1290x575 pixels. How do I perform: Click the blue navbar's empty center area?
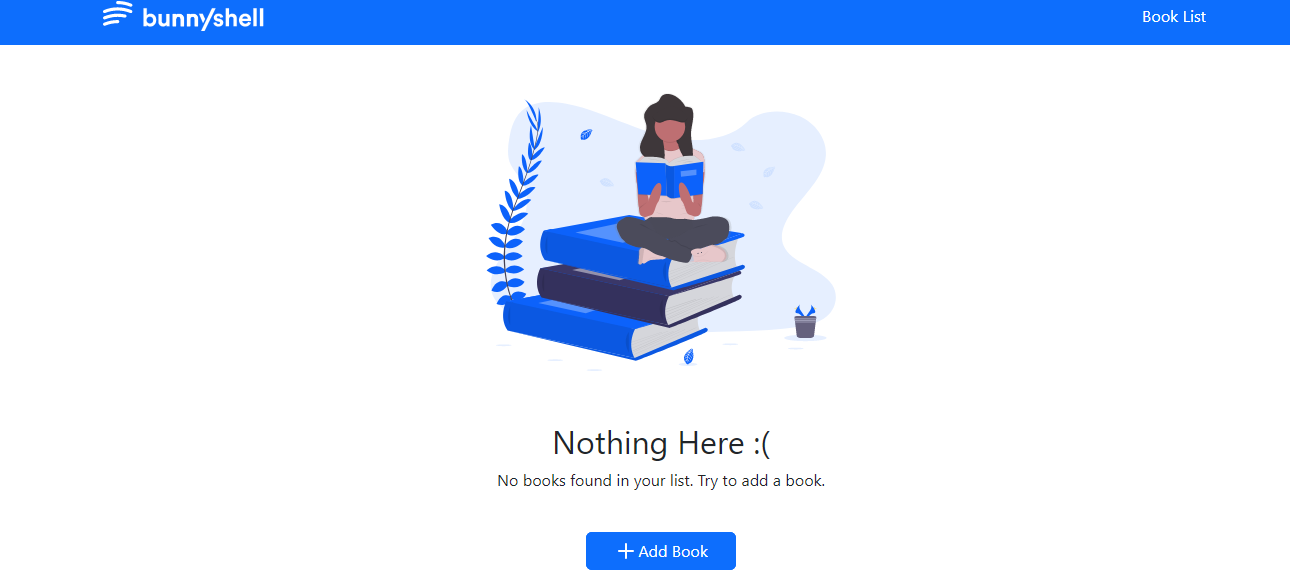[700, 22]
